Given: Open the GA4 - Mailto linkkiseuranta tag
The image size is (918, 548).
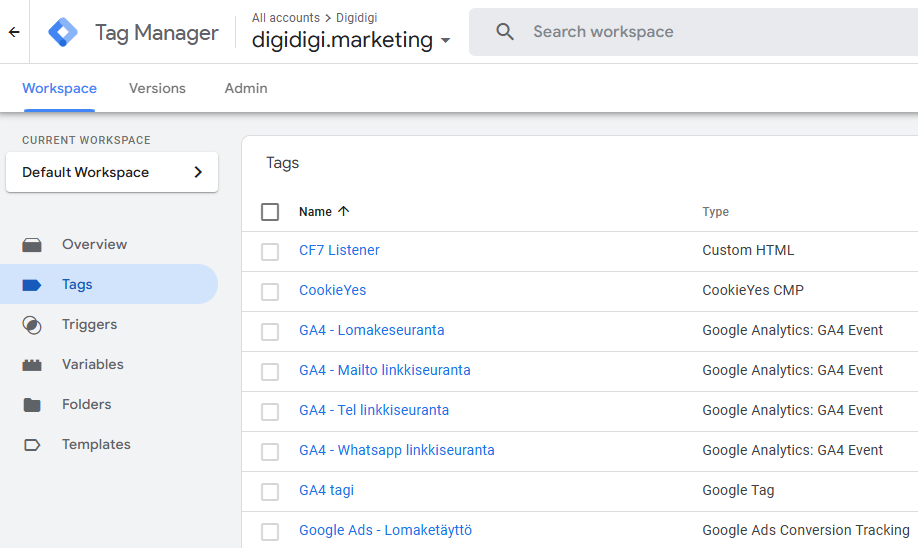Looking at the screenshot, I should [385, 371].
